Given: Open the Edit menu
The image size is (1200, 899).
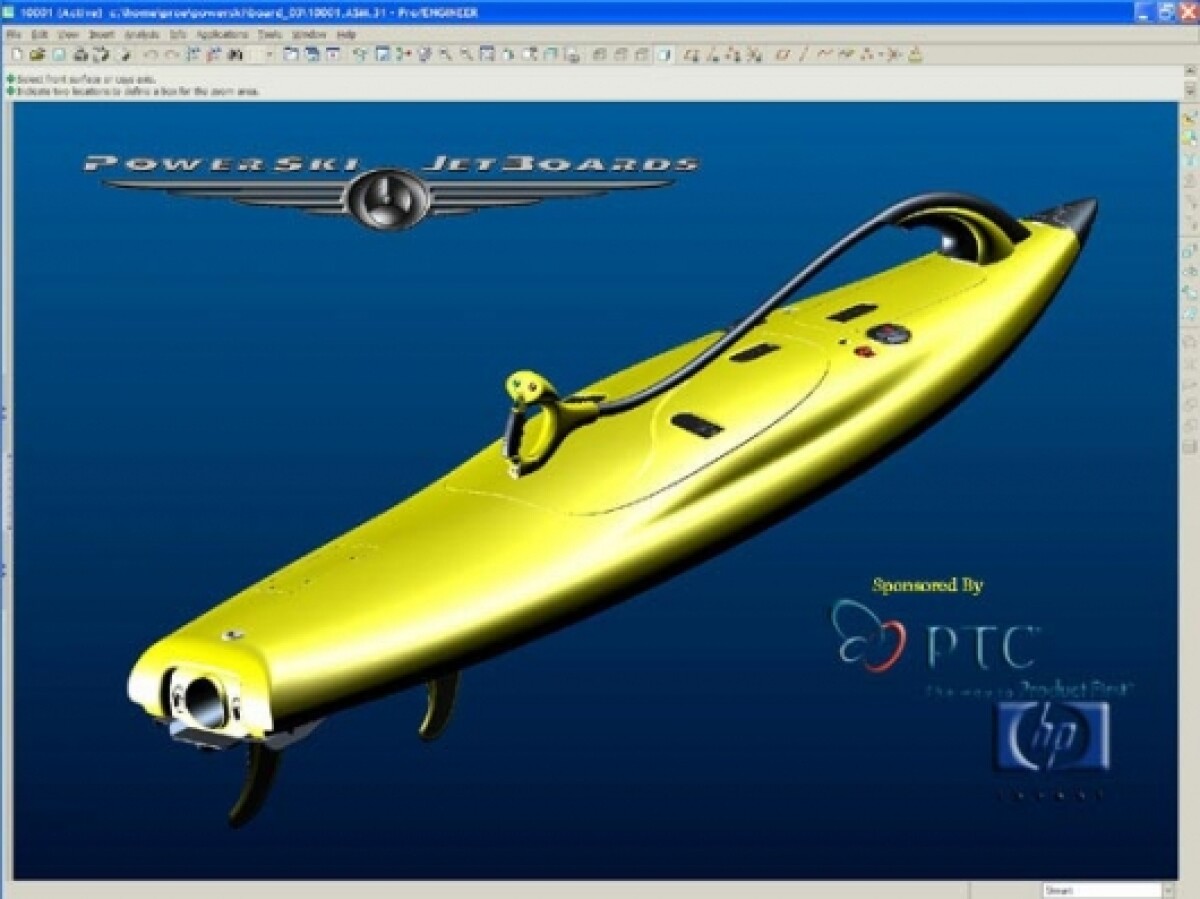Looking at the screenshot, I should [39, 34].
